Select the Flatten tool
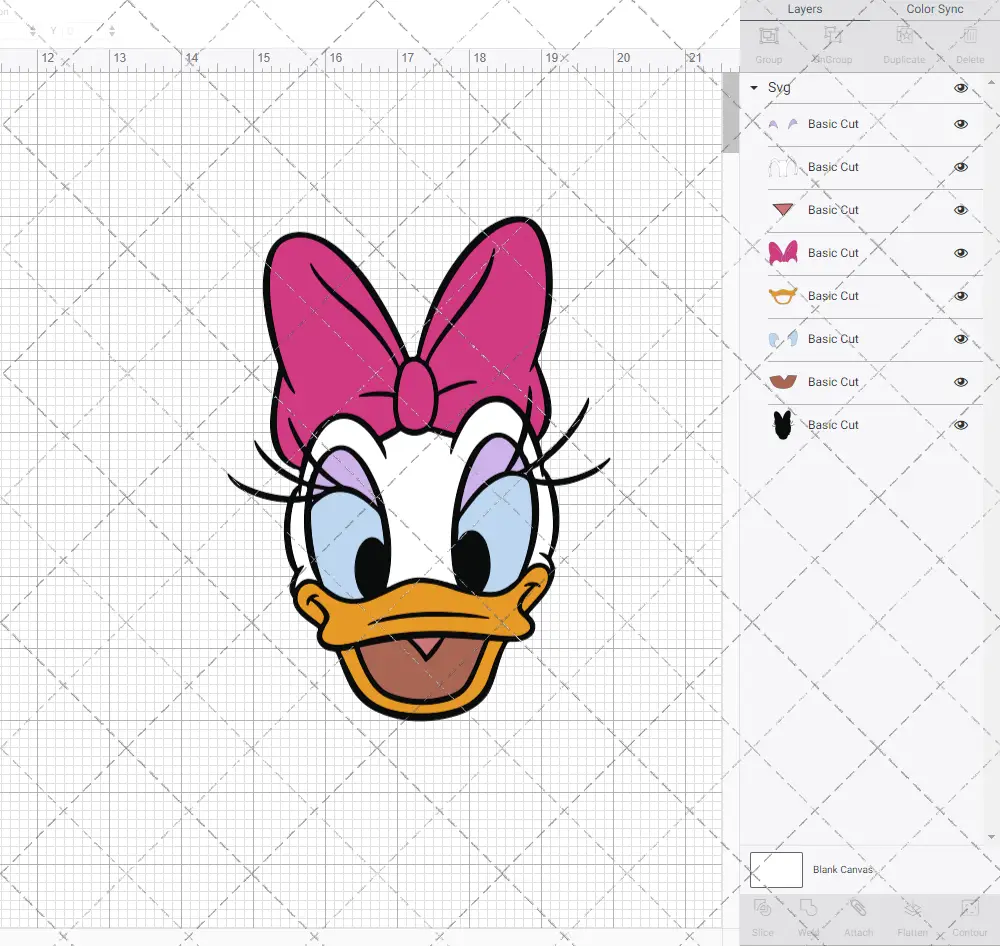 click(913, 908)
